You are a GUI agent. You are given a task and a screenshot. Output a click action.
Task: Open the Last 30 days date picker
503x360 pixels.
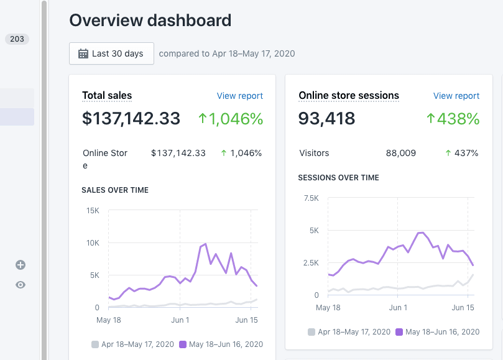[x=111, y=53]
